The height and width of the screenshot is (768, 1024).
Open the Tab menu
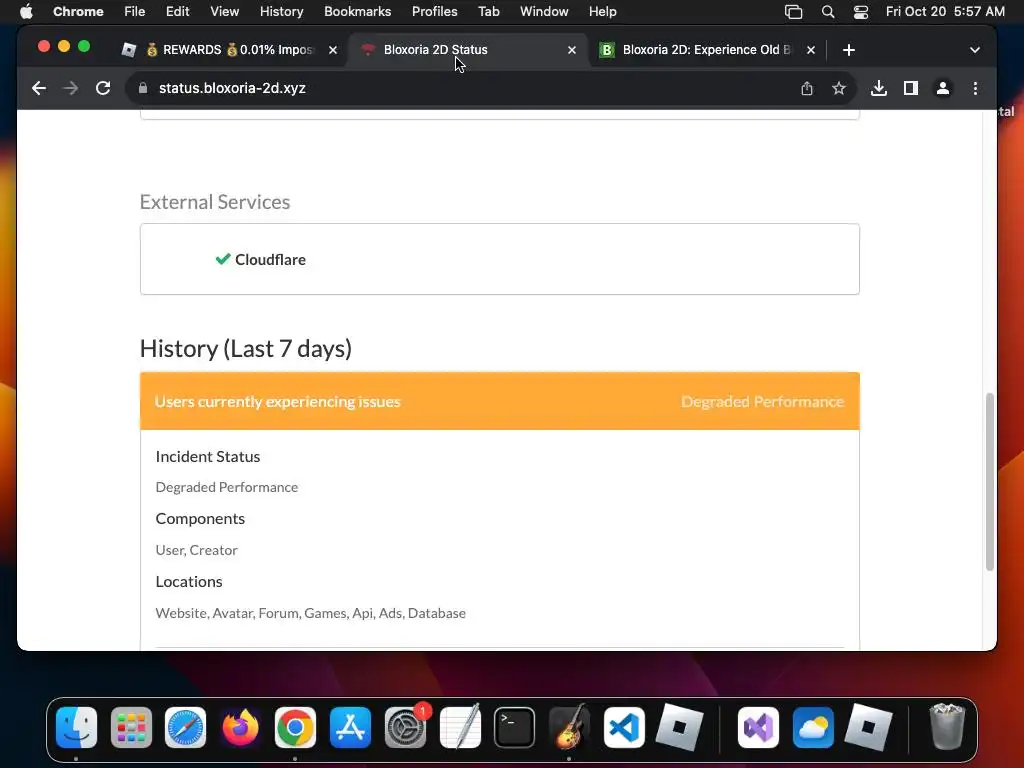pyautogui.click(x=488, y=12)
